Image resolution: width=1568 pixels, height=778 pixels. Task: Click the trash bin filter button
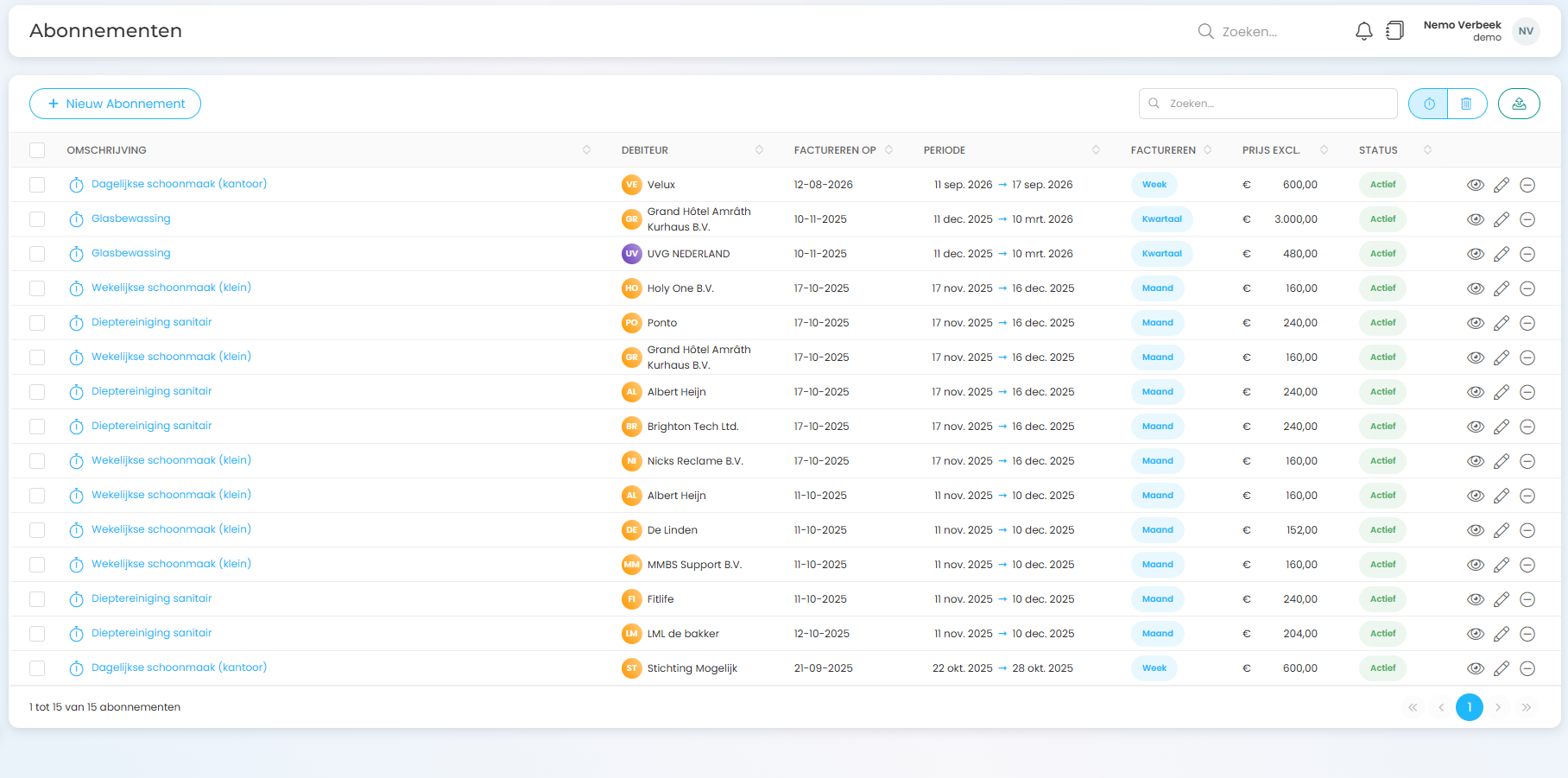tap(1466, 104)
